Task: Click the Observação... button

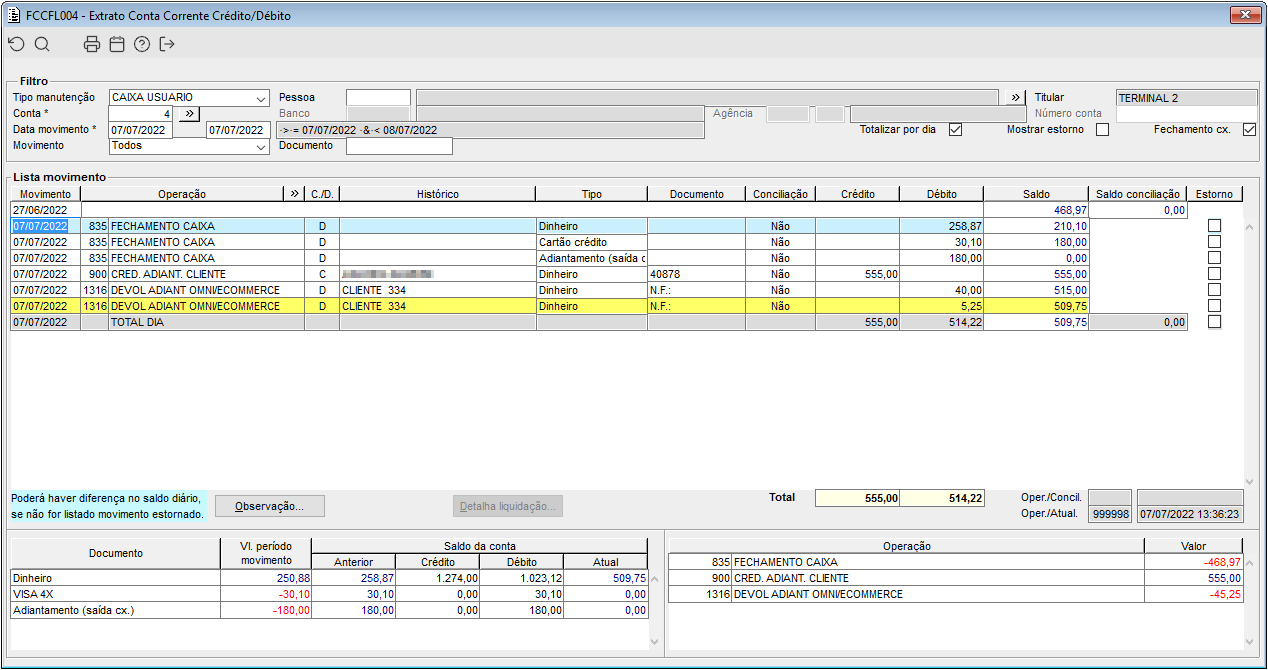Action: 270,506
